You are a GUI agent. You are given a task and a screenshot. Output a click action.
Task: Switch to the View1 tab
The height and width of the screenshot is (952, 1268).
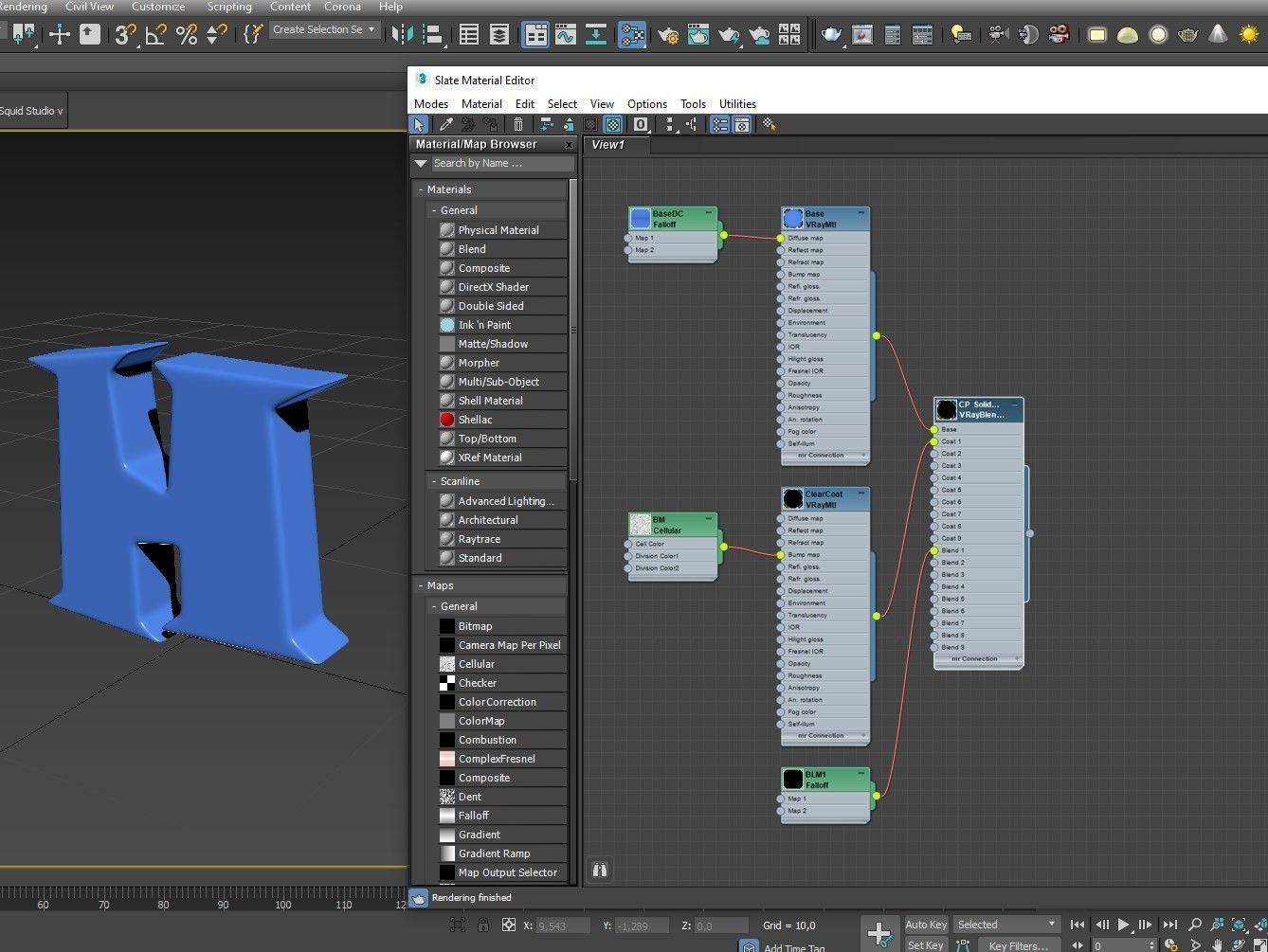click(618, 145)
